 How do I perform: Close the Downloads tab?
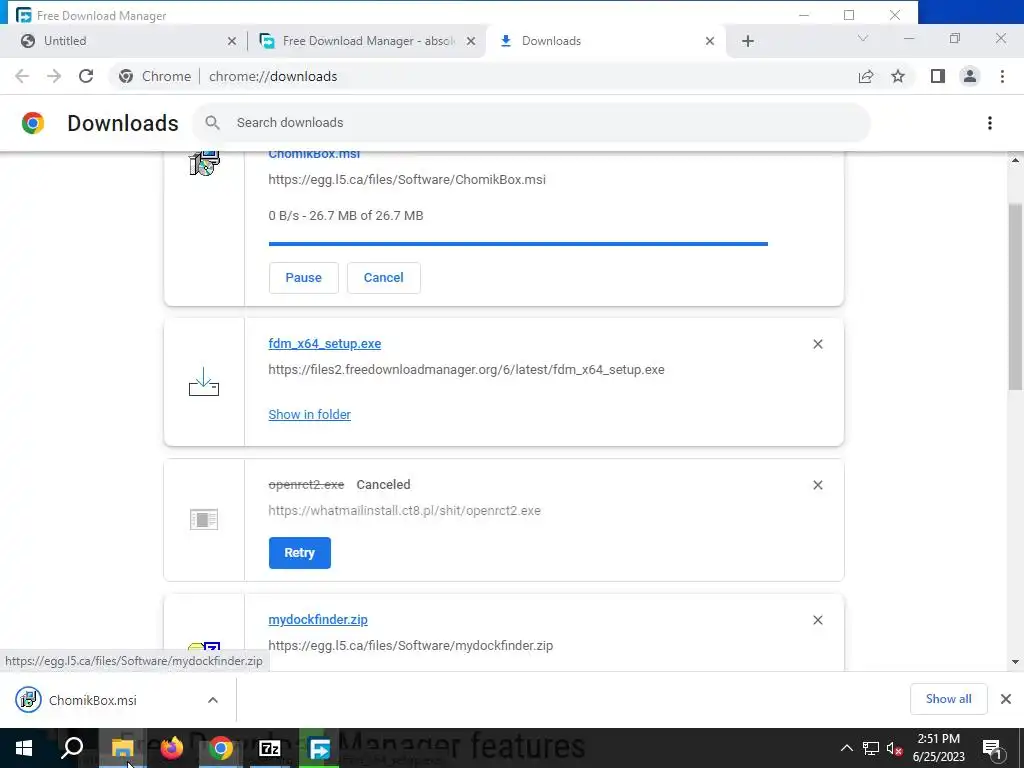[x=710, y=41]
